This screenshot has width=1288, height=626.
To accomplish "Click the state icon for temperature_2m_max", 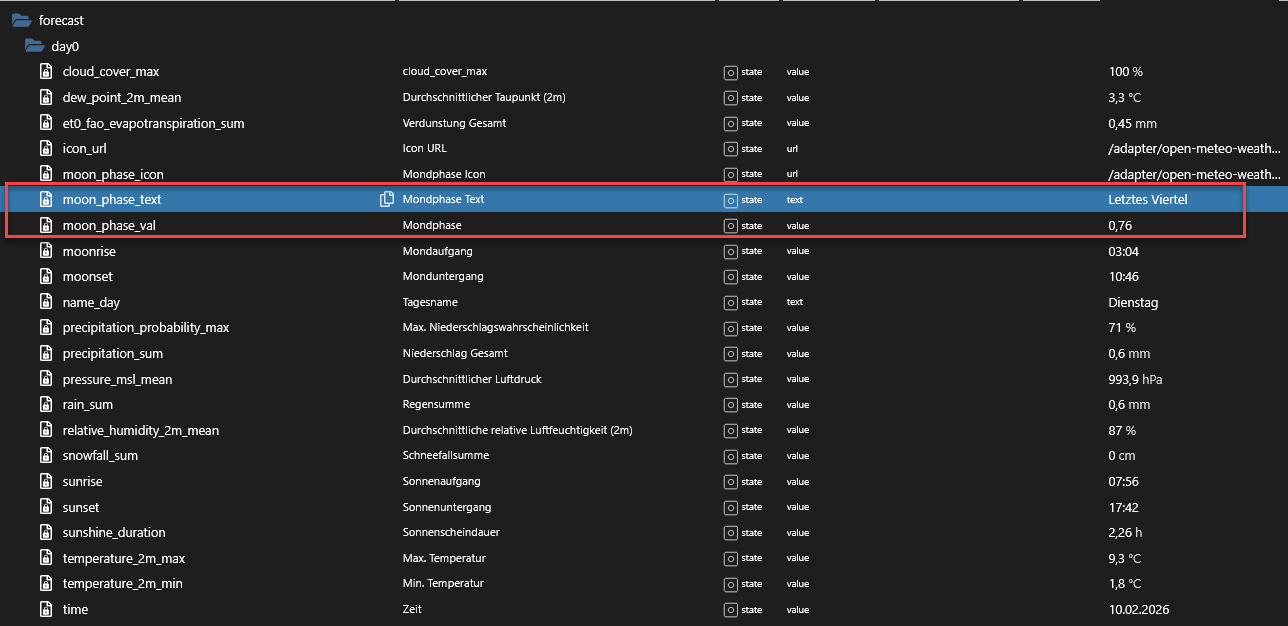I will click(730, 558).
